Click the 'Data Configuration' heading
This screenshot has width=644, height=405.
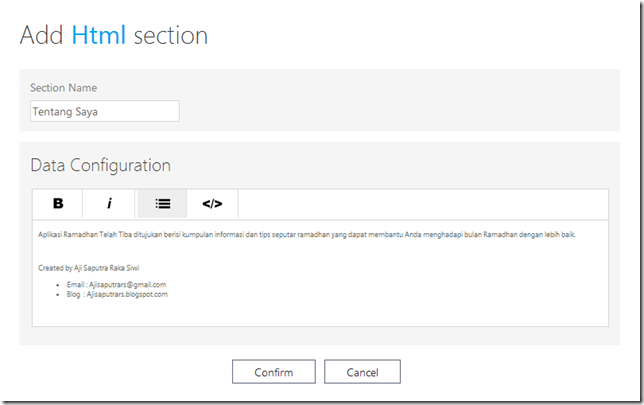pyautogui.click(x=101, y=165)
